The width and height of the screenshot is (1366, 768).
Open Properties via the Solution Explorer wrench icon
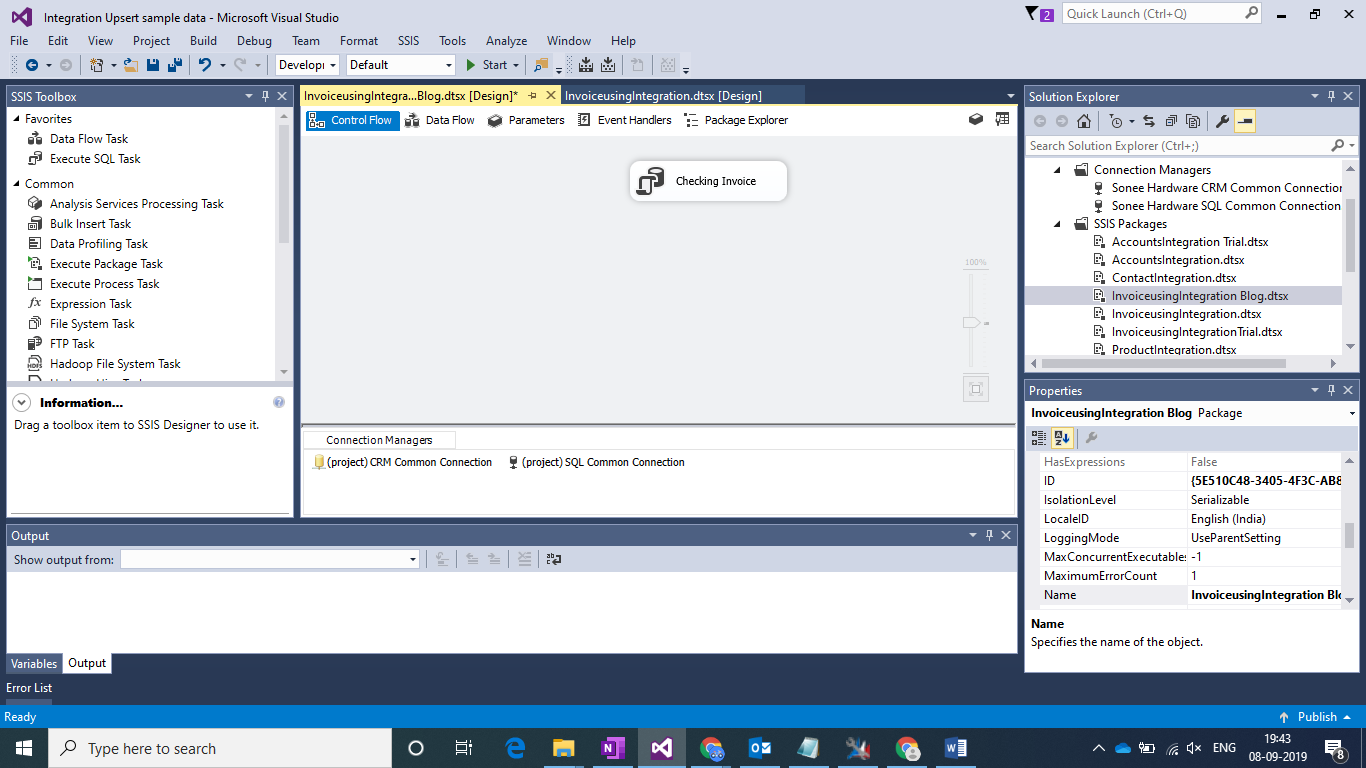[x=1222, y=121]
